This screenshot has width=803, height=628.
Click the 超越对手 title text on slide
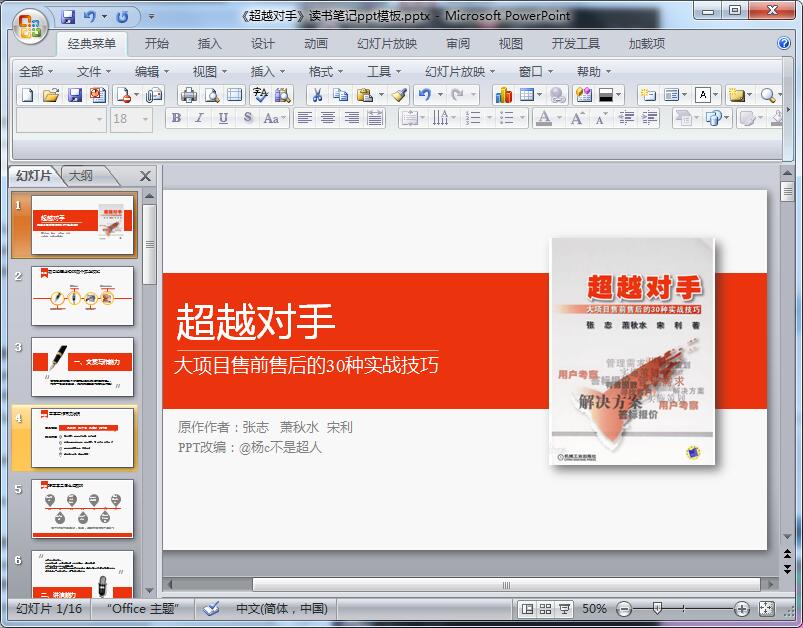click(x=256, y=322)
